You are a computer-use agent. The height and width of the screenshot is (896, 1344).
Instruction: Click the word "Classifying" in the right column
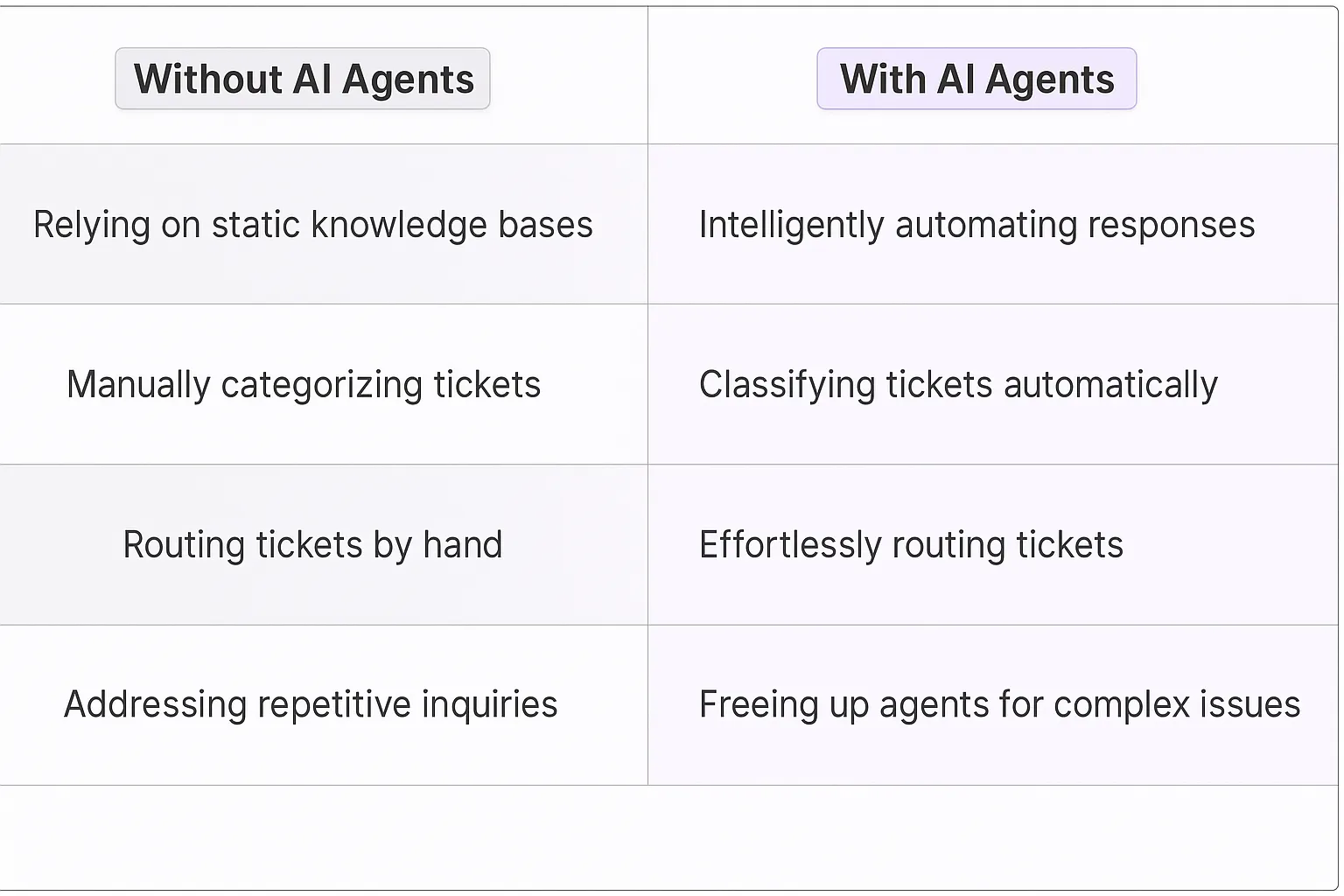pyautogui.click(x=787, y=385)
